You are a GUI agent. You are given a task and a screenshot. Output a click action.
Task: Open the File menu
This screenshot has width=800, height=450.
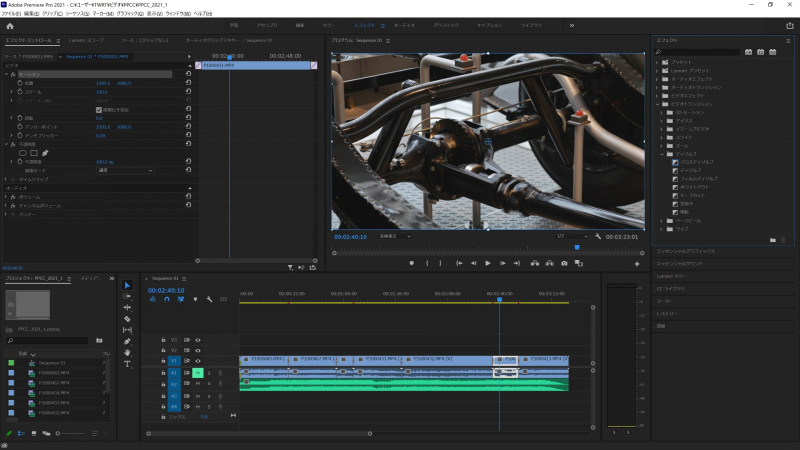pos(11,14)
